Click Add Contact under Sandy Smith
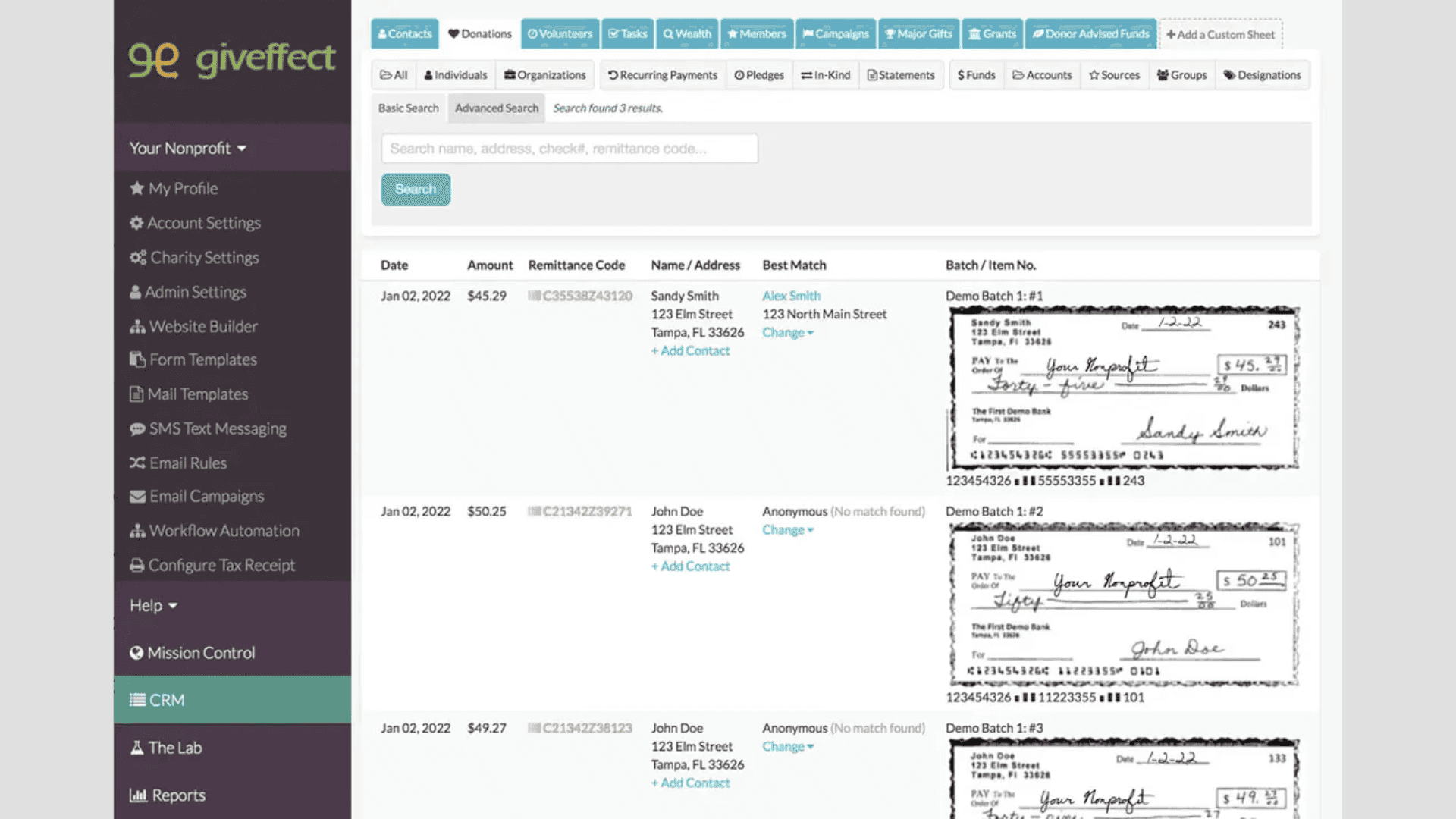The width and height of the screenshot is (1456, 819). click(690, 350)
